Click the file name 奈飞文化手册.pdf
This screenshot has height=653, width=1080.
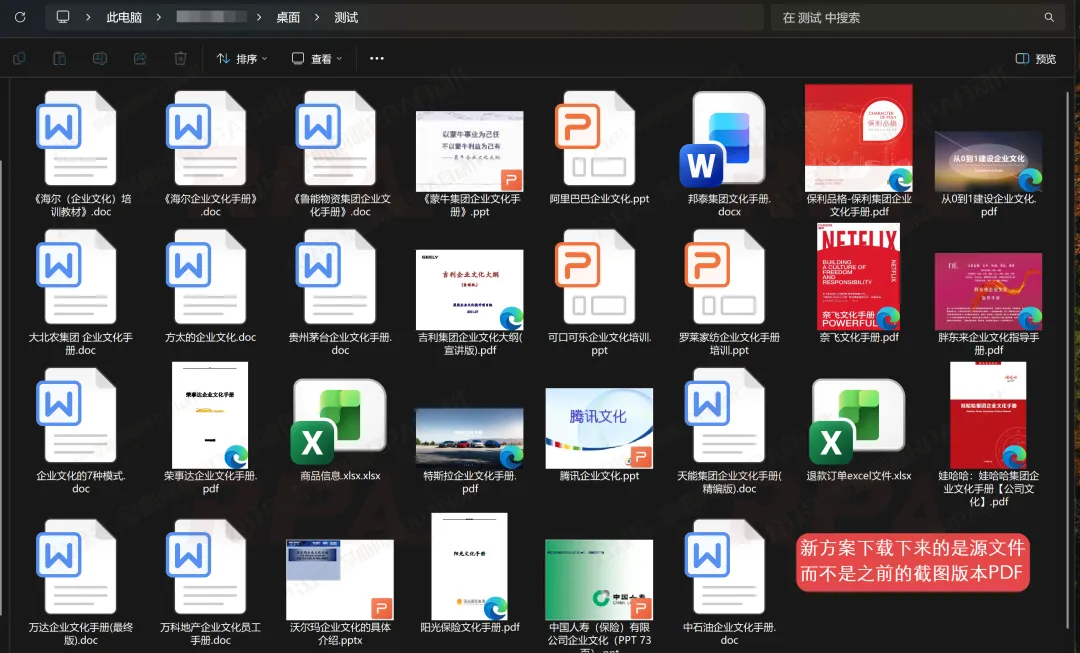[x=859, y=338]
